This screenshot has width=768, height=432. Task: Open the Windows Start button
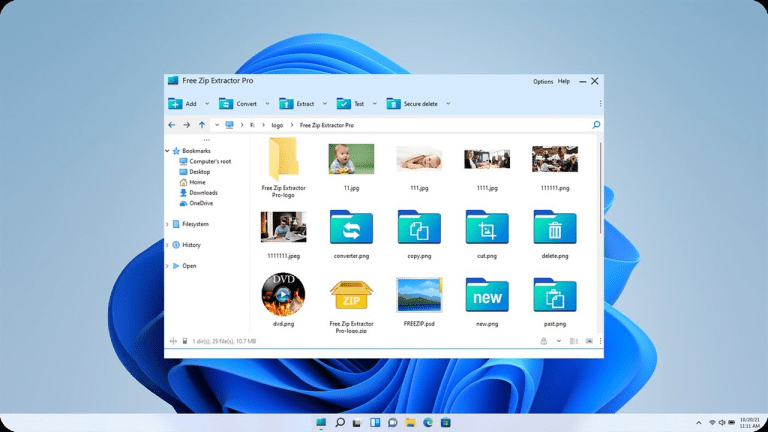[x=321, y=422]
